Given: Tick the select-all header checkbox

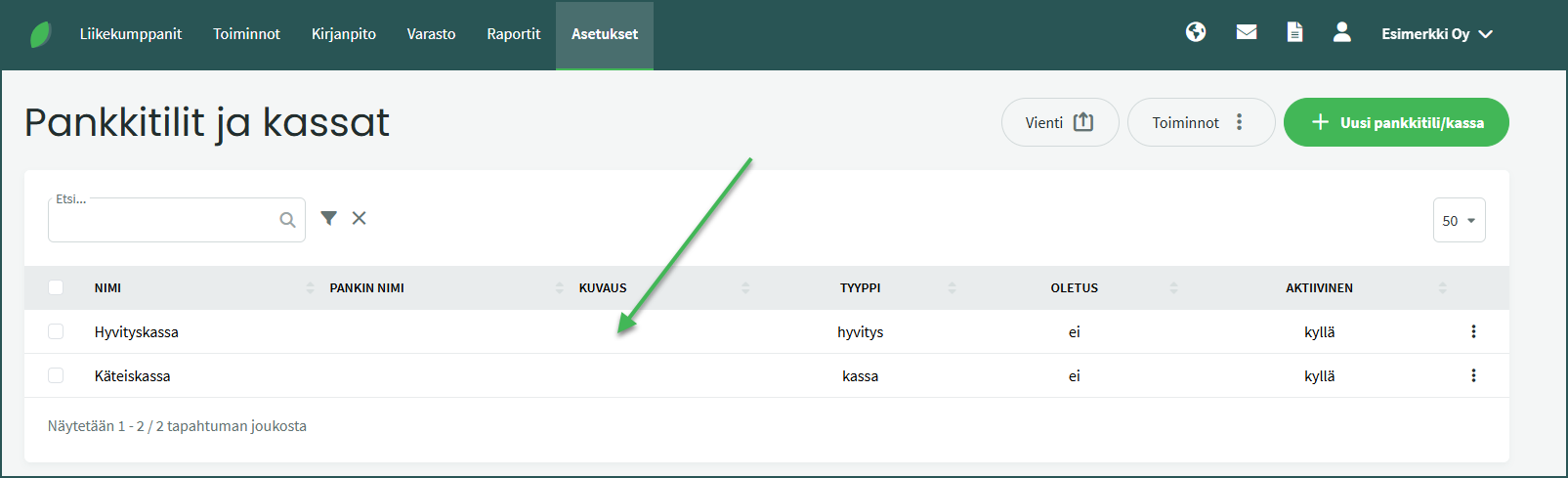Looking at the screenshot, I should click(x=56, y=287).
